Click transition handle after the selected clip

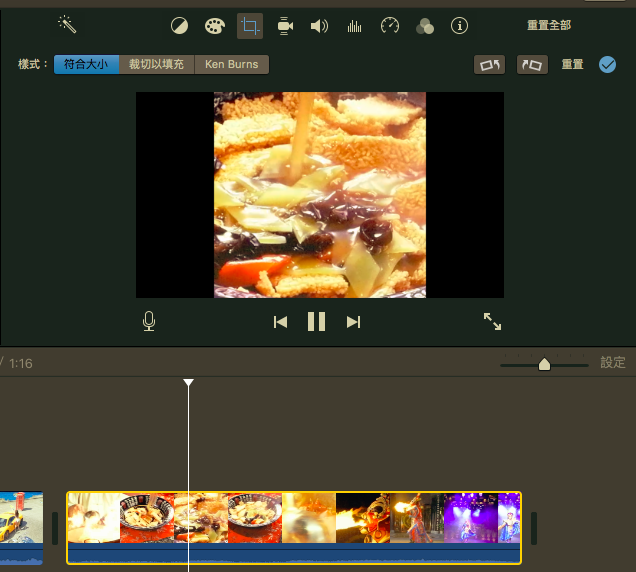(x=534, y=529)
